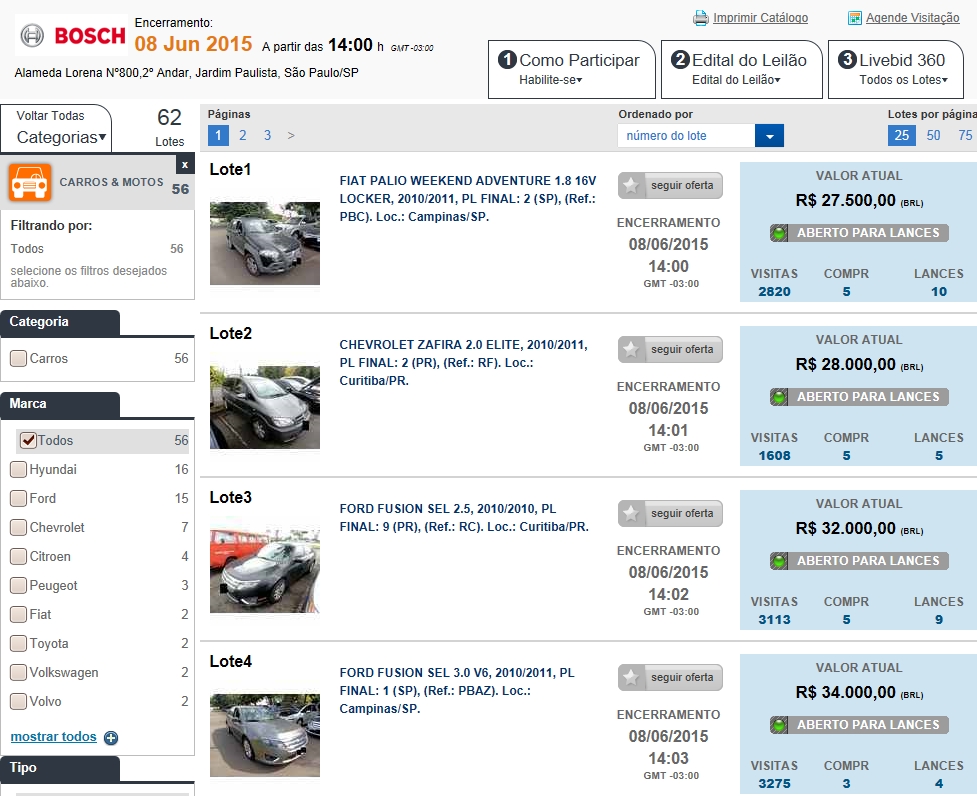Check the Fiat brand filter
This screenshot has height=796, width=977.
(x=19, y=615)
